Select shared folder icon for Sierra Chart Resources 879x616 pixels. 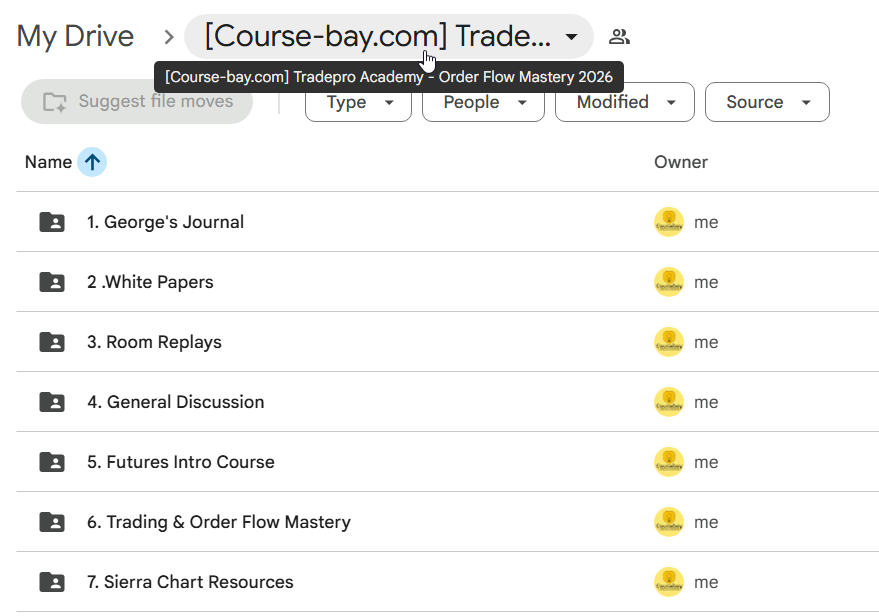point(52,582)
